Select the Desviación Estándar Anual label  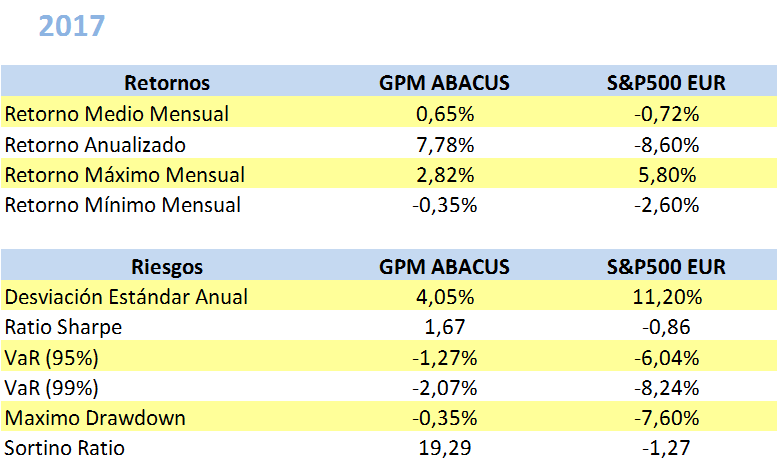[x=126, y=297]
